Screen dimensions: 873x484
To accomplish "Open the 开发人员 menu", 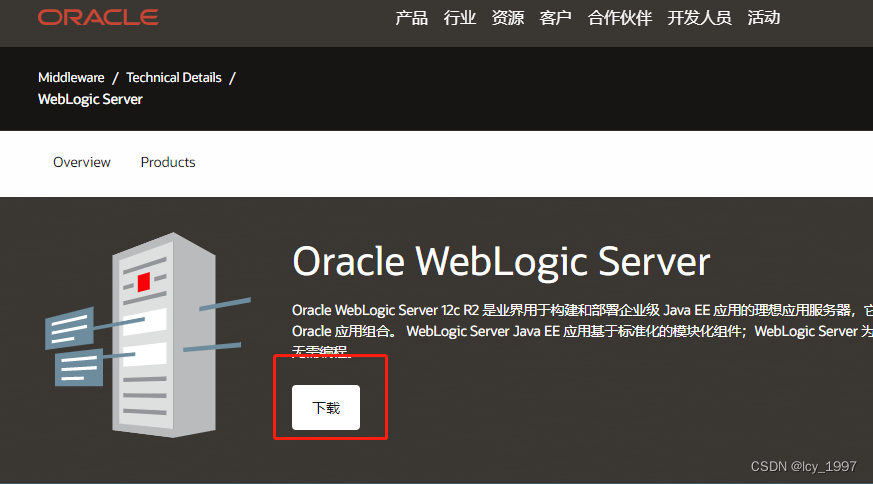I will [699, 18].
